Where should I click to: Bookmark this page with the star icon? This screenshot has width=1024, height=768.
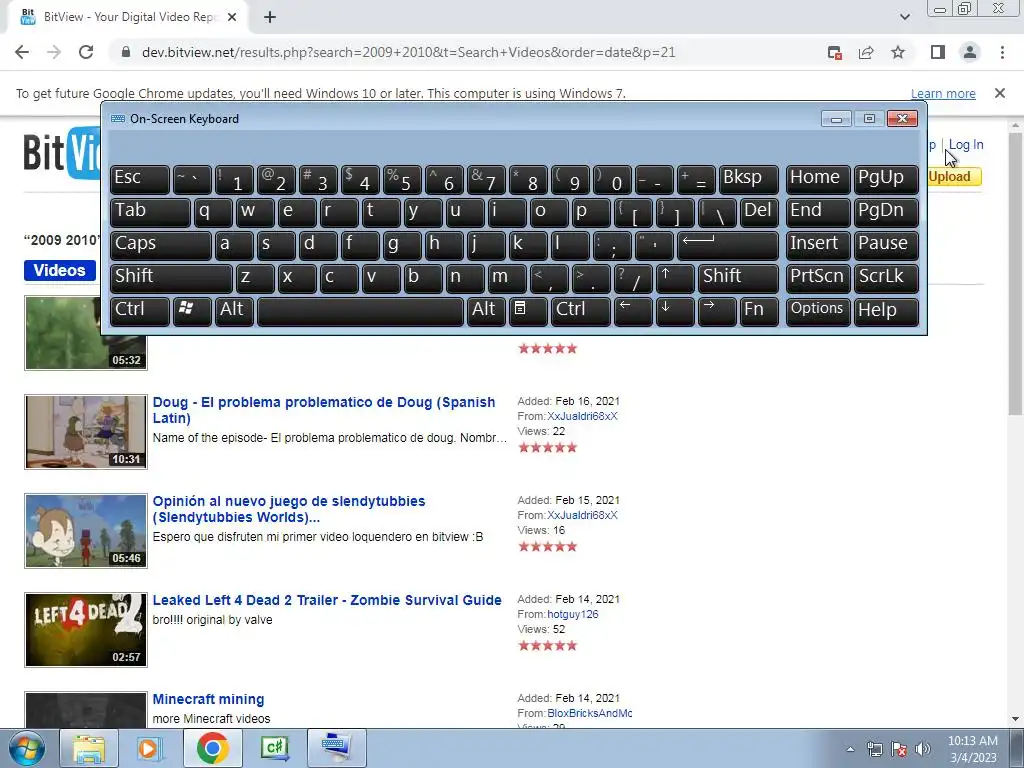click(x=898, y=52)
